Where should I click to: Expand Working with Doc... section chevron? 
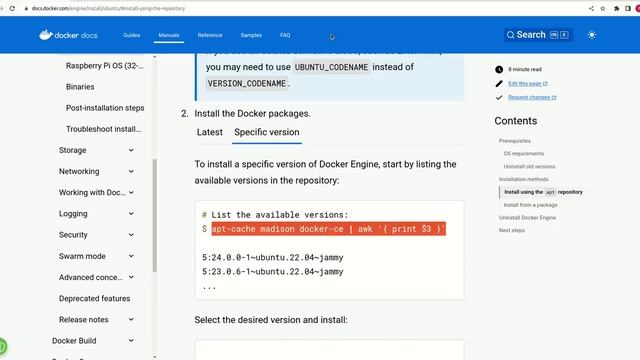(131, 193)
